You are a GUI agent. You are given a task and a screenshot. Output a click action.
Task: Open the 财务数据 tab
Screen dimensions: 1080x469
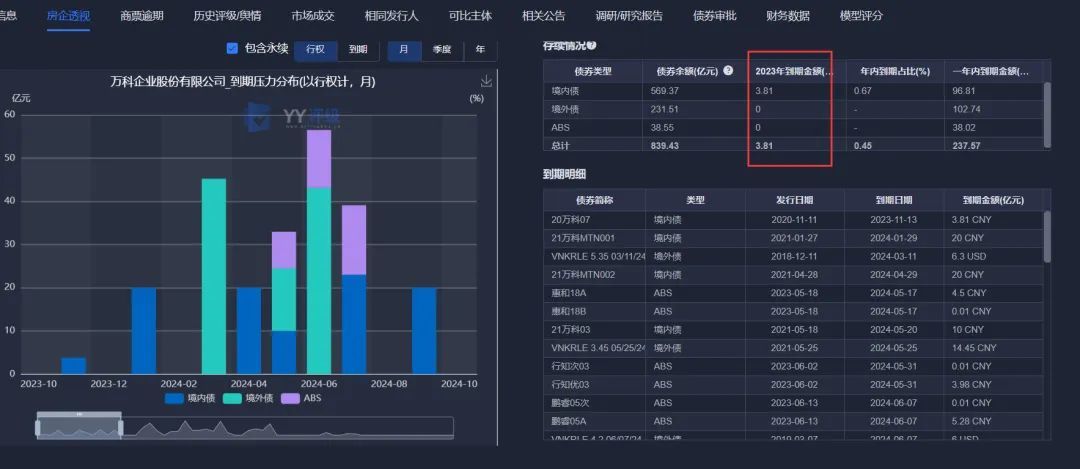coord(788,16)
